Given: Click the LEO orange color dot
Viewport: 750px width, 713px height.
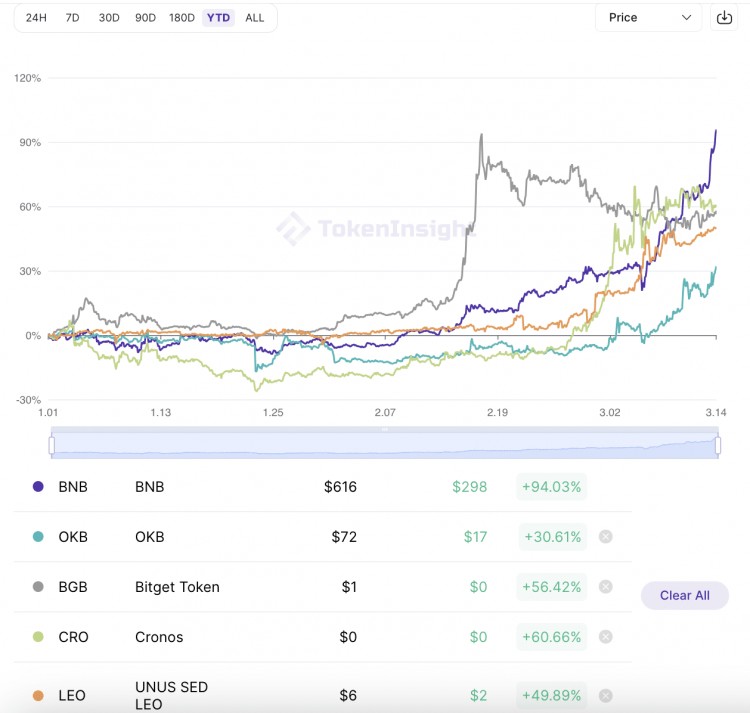Looking at the screenshot, I should click(x=38, y=695).
